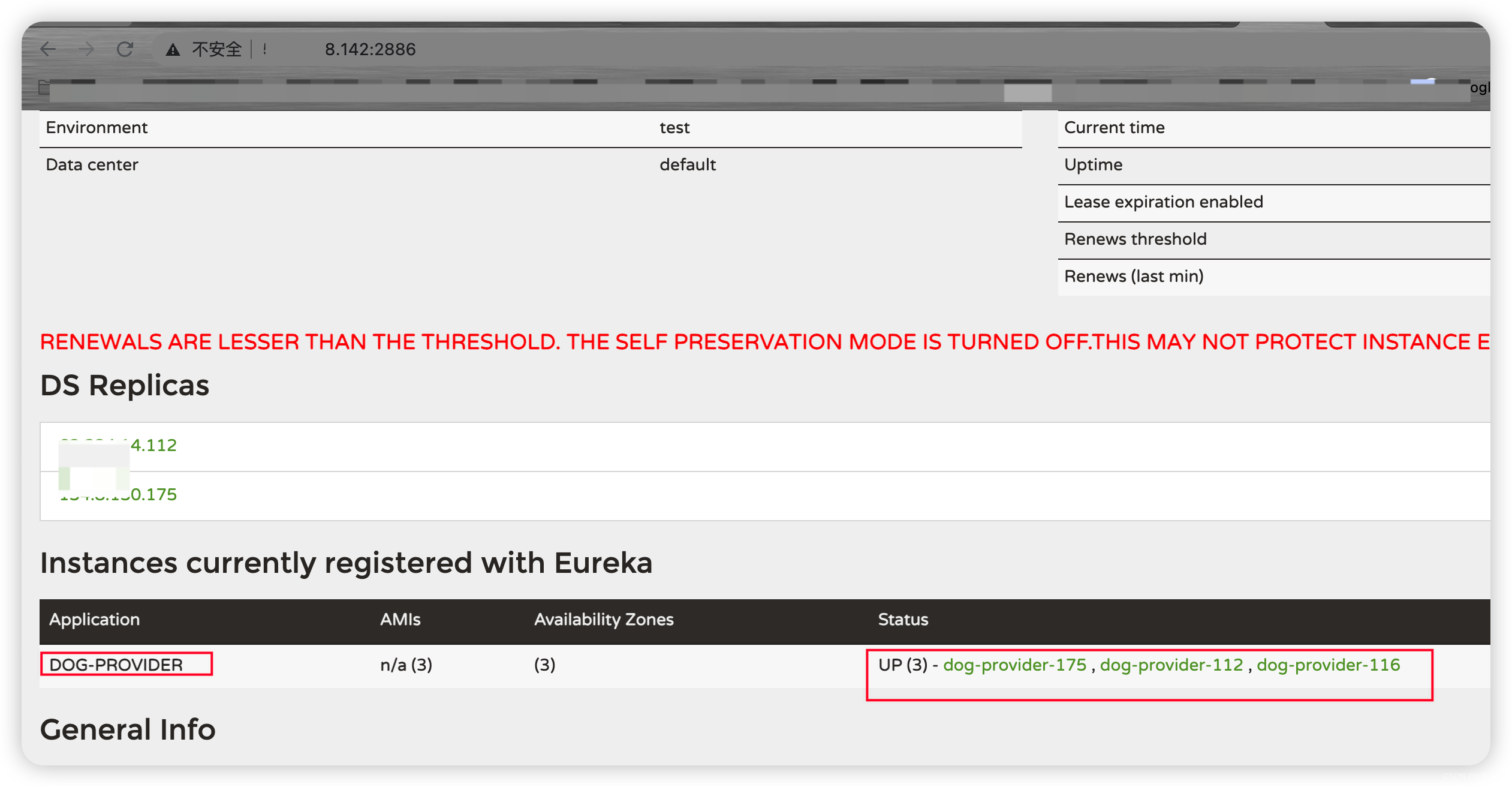Screen dimensions: 1512x787
Task: Open the bookmarks folder icon
Action: tap(44, 88)
